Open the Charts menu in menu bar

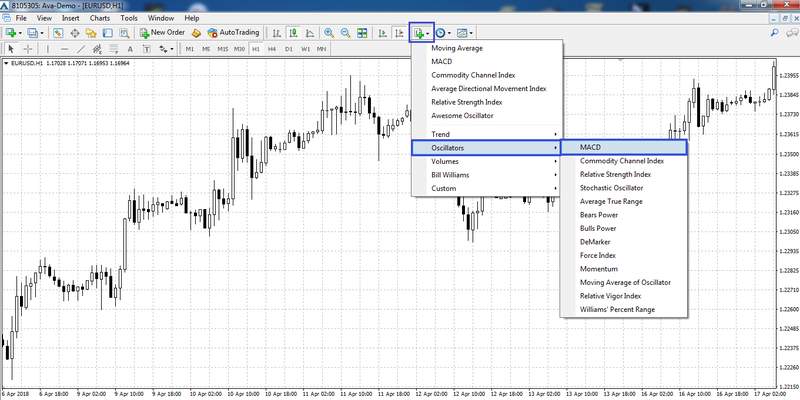100,18
